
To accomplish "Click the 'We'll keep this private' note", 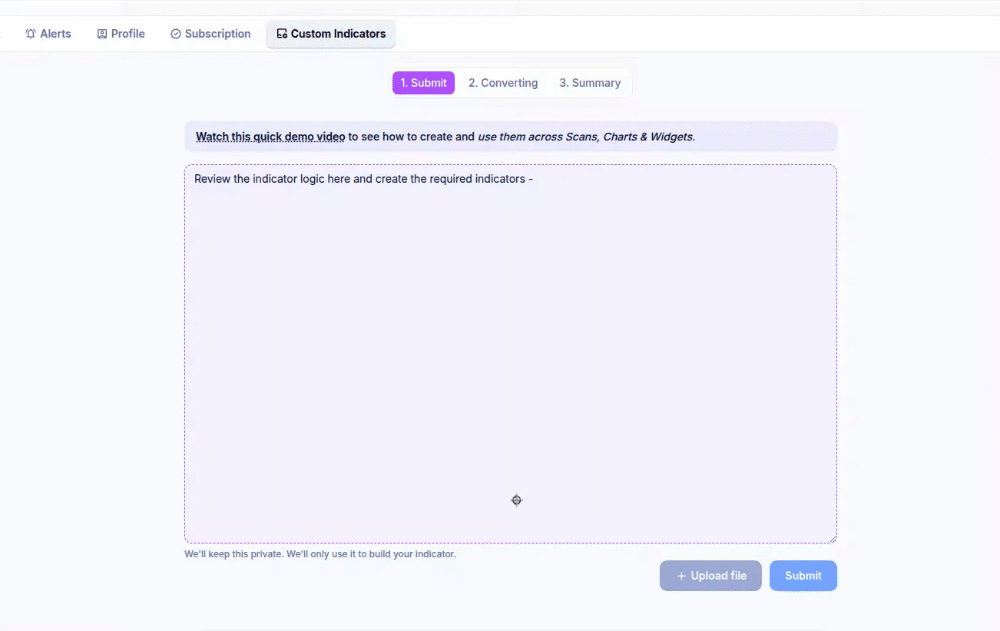I will [320, 554].
